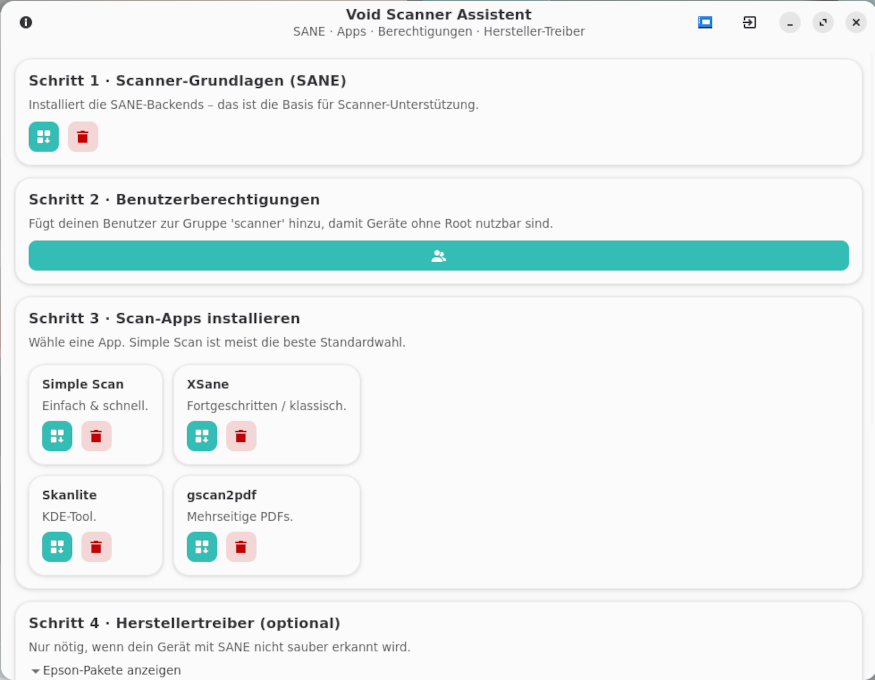Install the SANE backends in Schritt 1
Image resolution: width=875 pixels, height=680 pixels.
44,137
